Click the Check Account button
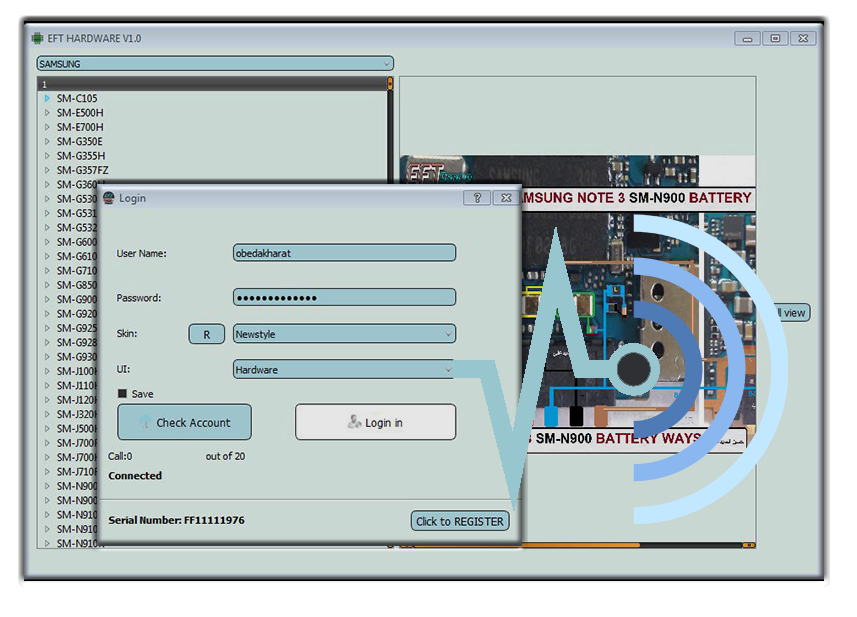Screen dimensions: 857x617 click(x=185, y=422)
